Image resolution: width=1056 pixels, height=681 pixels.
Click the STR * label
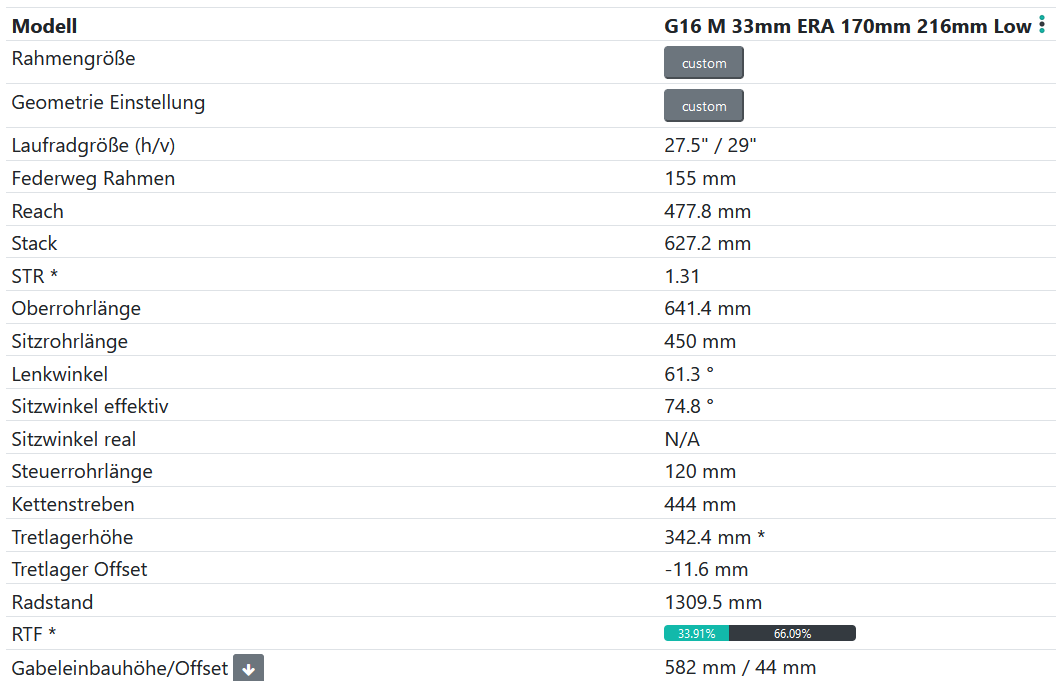34,276
